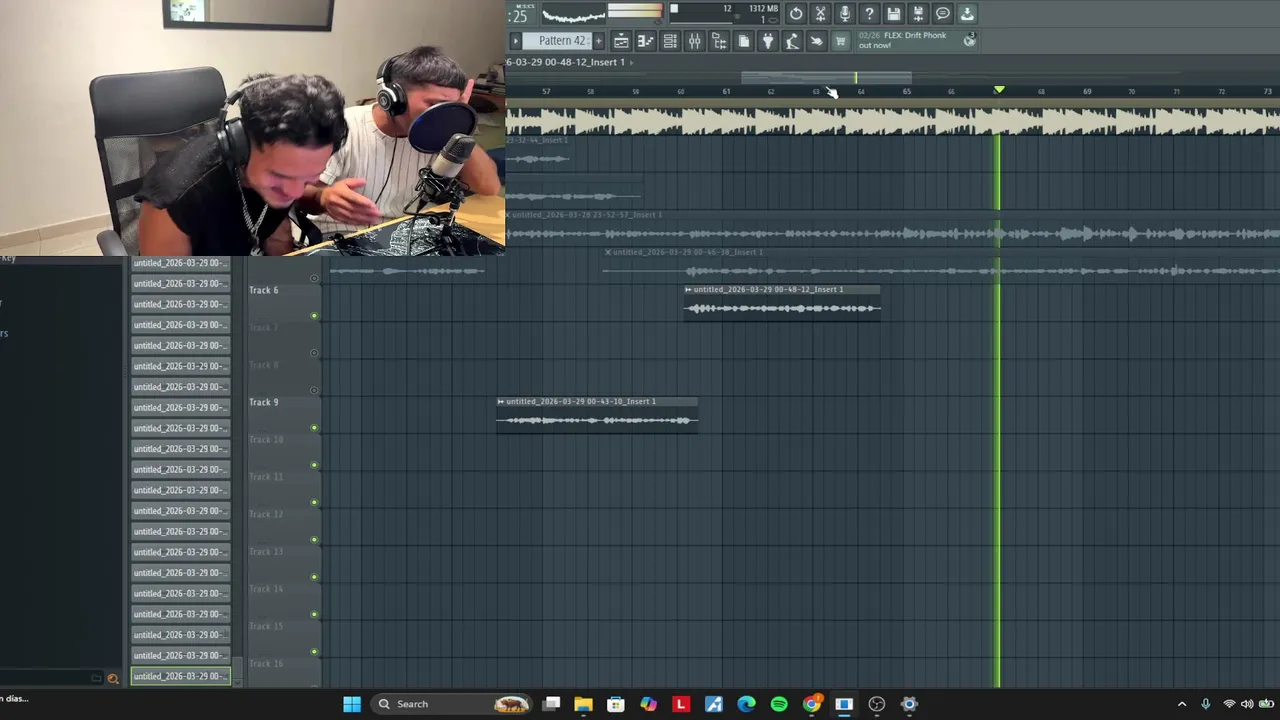
Task: Select the Track 16 header label
Action: (x=266, y=663)
